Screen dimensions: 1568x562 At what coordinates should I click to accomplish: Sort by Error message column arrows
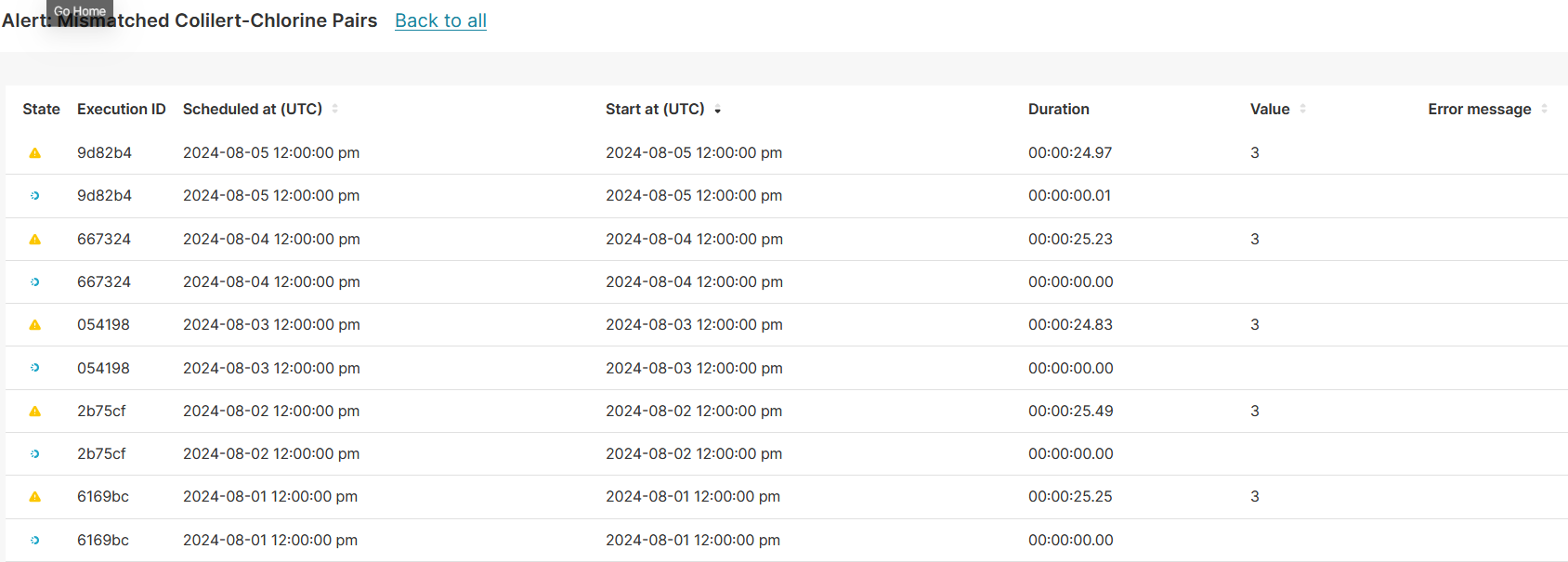1544,109
